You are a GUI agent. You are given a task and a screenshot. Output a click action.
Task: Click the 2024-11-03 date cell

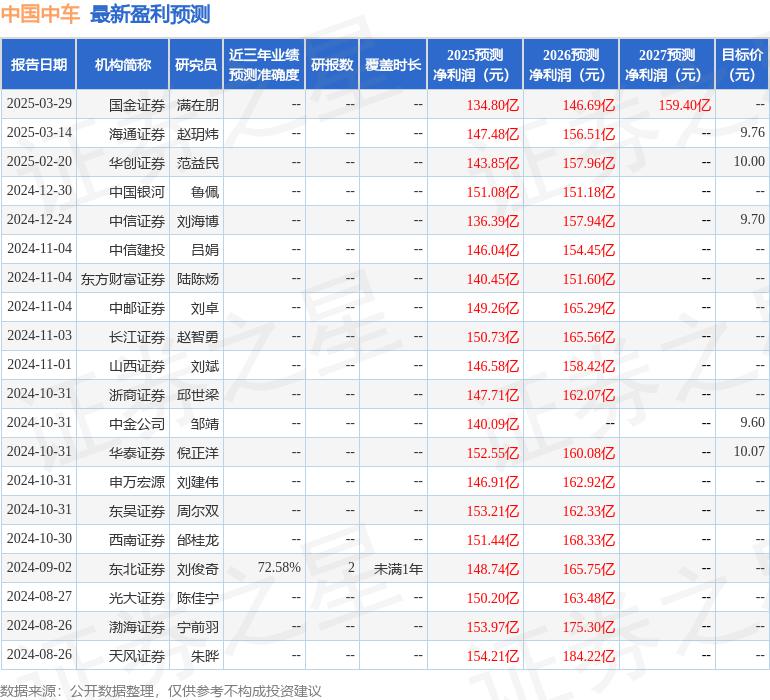click(39, 336)
